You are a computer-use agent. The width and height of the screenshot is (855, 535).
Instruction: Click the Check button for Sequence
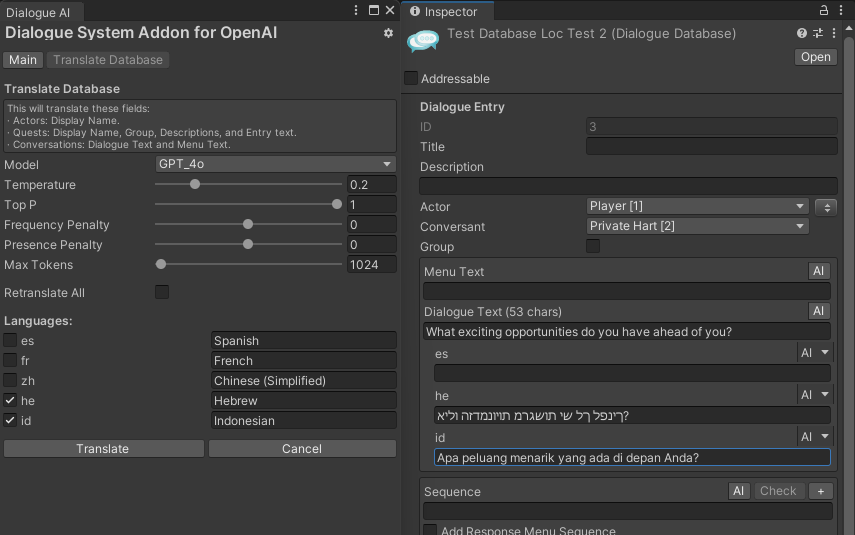778,491
